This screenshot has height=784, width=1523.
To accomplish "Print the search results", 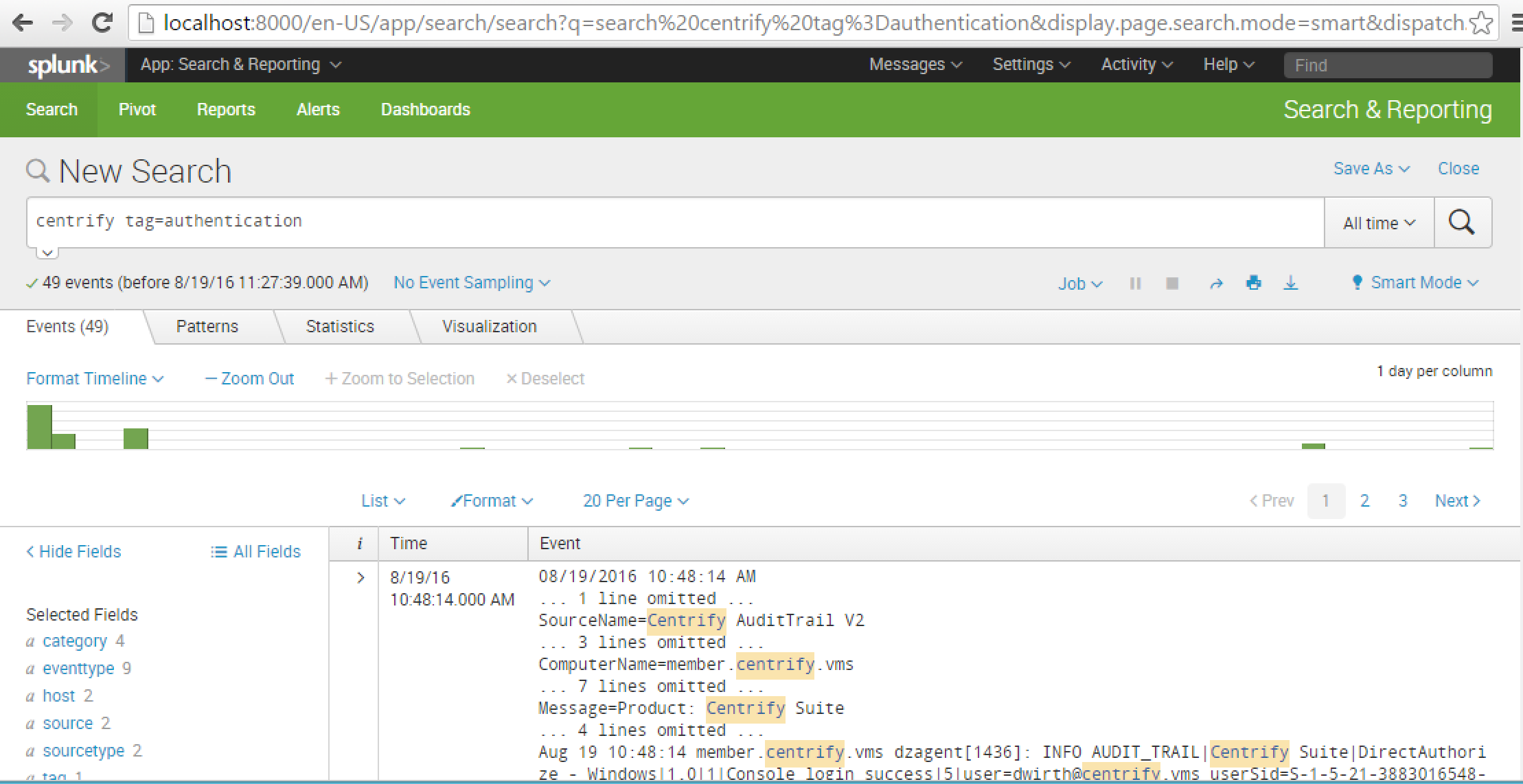I will 1254,283.
